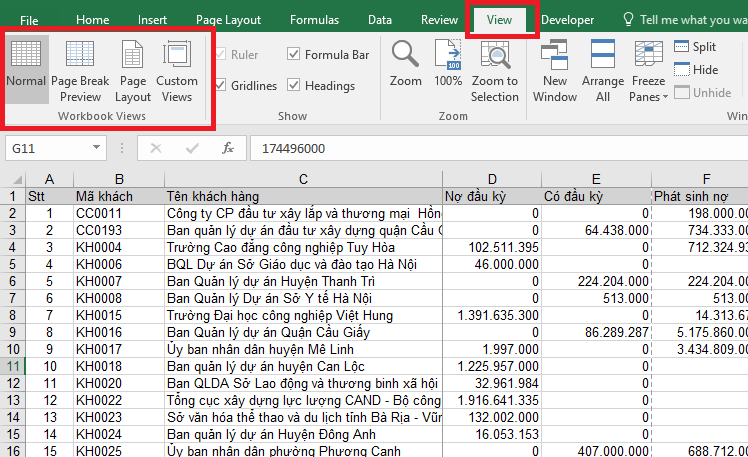Toggle the Headings checkbox

point(293,86)
